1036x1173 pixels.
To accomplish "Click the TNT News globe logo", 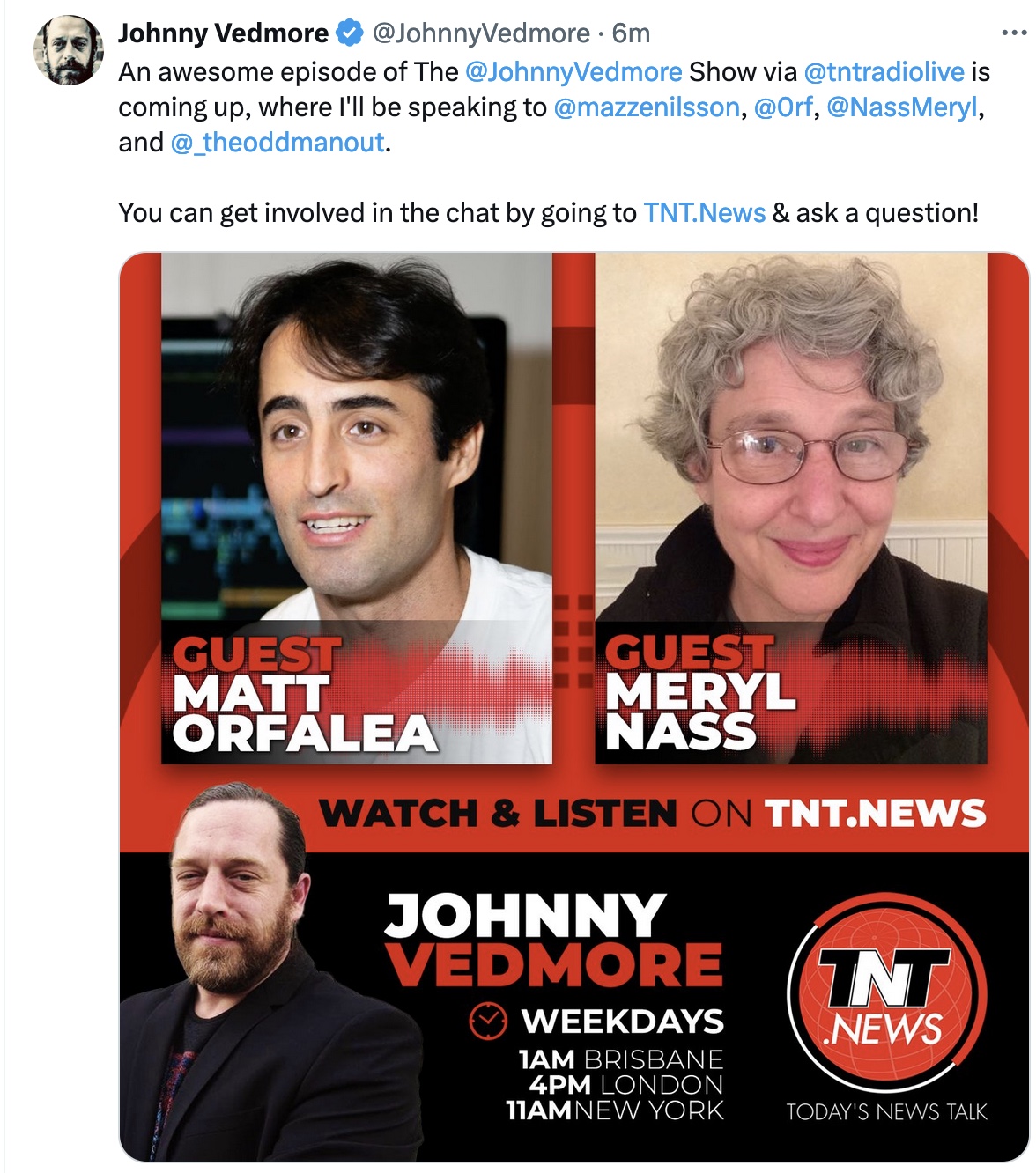I will click(x=886, y=993).
